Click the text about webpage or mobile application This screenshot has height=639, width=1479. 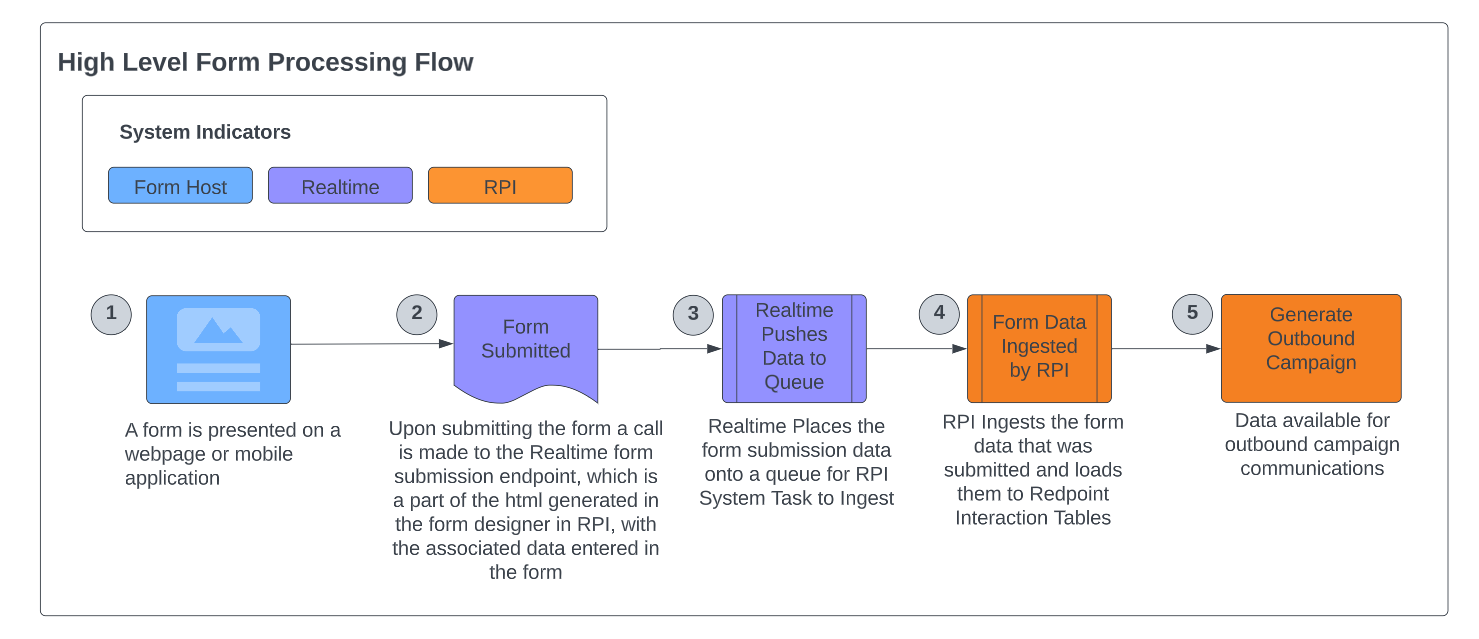[x=232, y=454]
